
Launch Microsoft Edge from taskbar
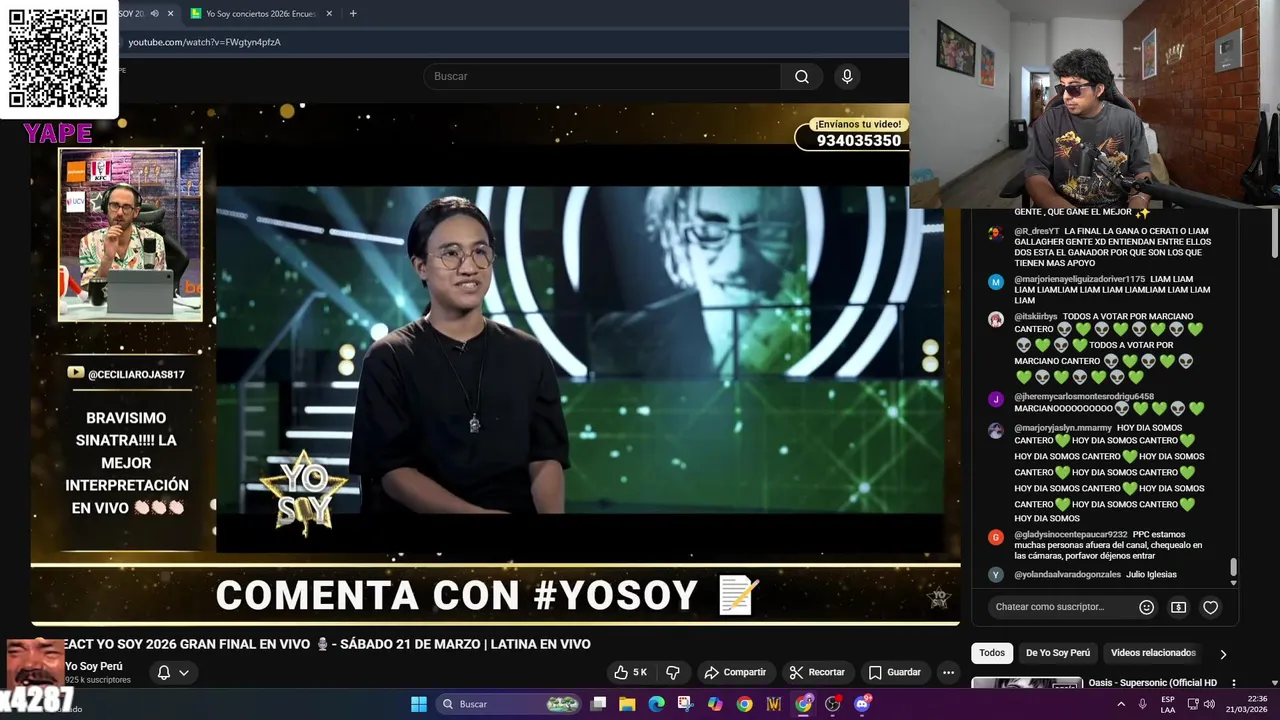tap(656, 704)
